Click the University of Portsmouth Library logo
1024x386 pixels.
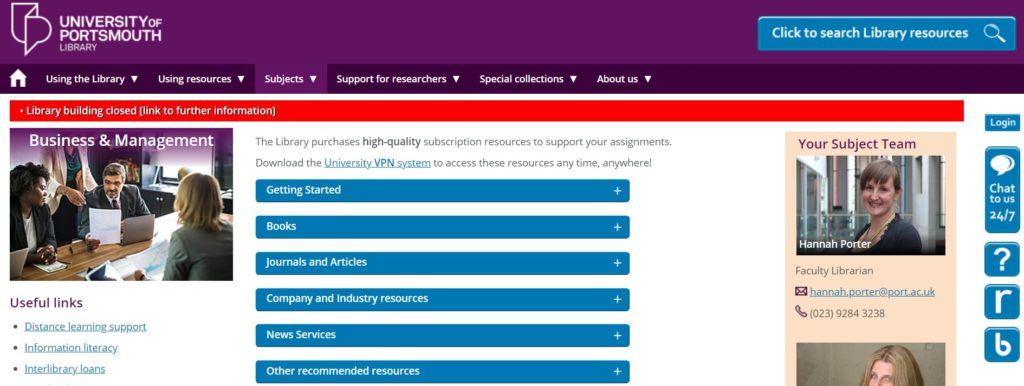point(86,29)
